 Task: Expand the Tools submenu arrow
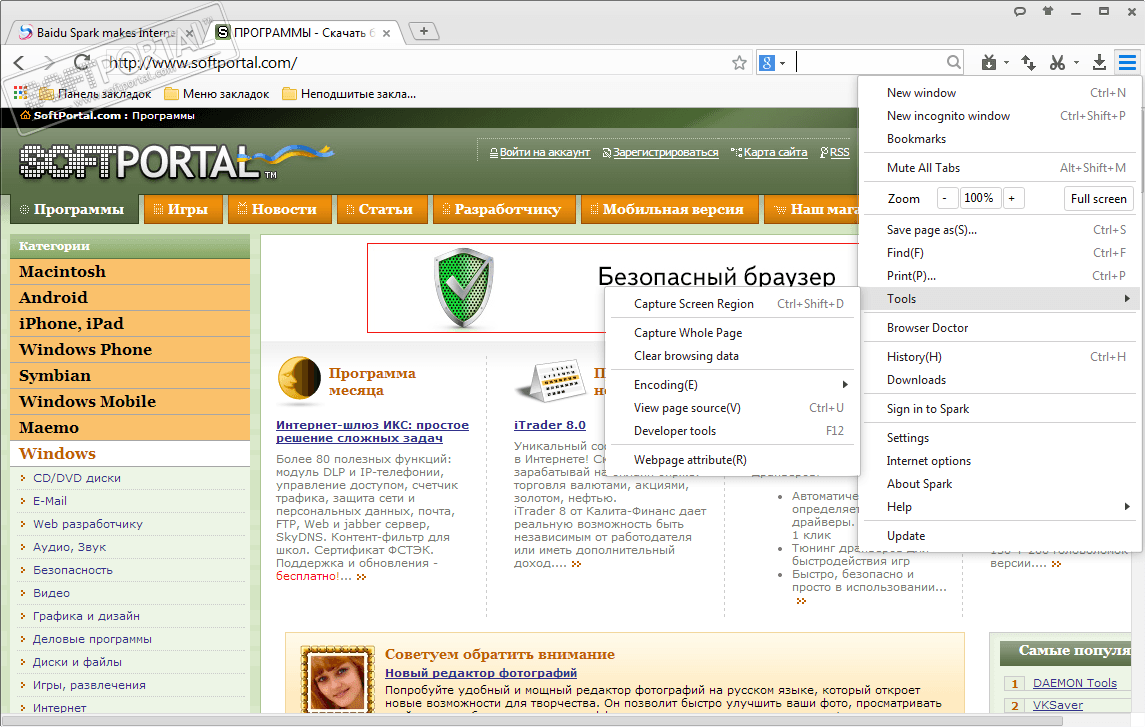[x=1127, y=299]
